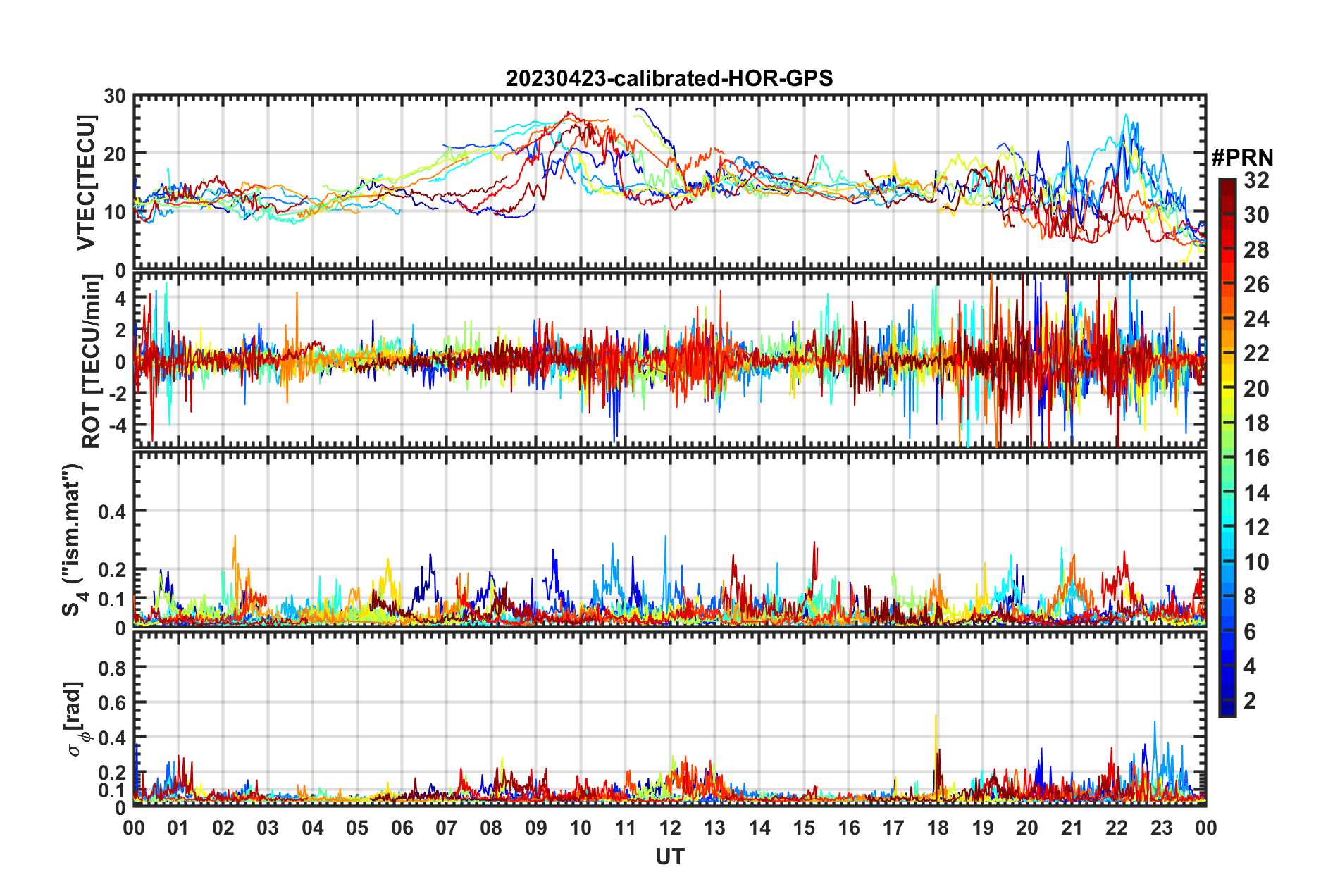Click PRN colorbar tick label 26
1340x896 pixels.
coord(1256,285)
